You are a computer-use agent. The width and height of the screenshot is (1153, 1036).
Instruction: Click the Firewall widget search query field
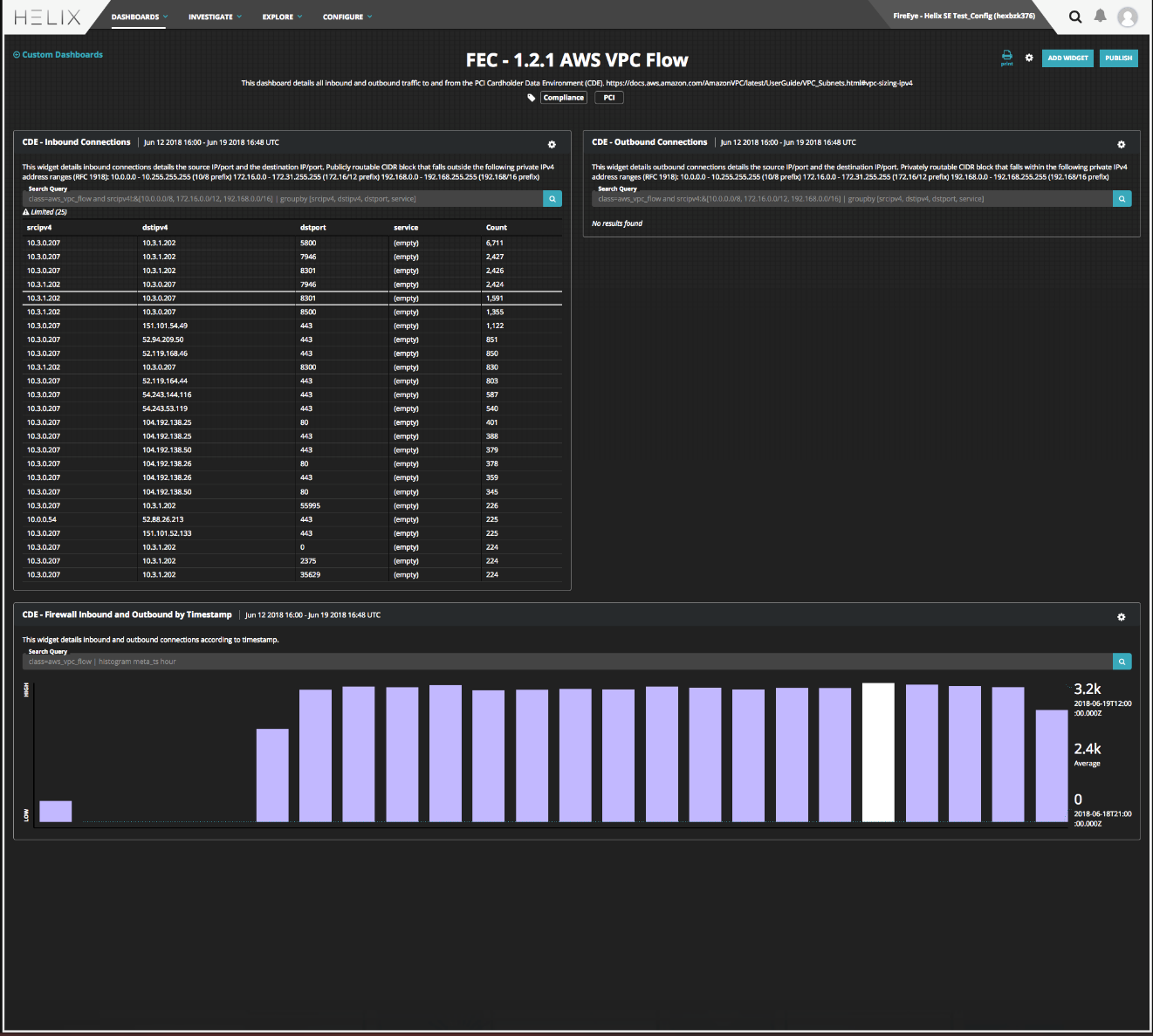[567, 662]
